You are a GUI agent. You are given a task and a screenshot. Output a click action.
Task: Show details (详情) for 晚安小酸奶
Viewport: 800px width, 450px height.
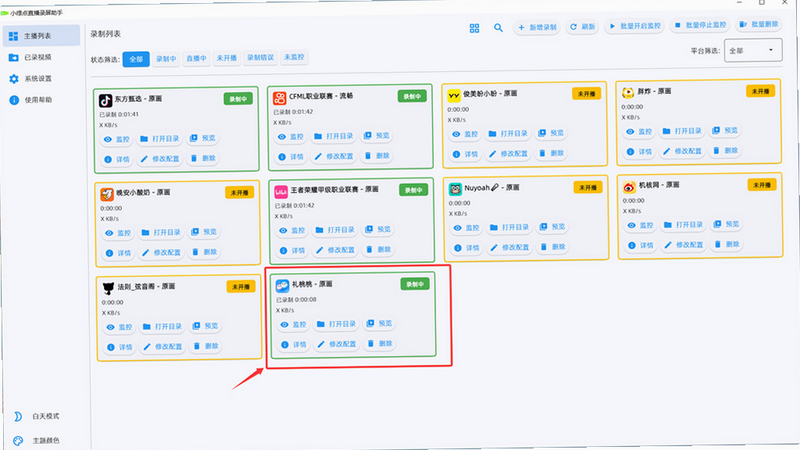[118, 253]
